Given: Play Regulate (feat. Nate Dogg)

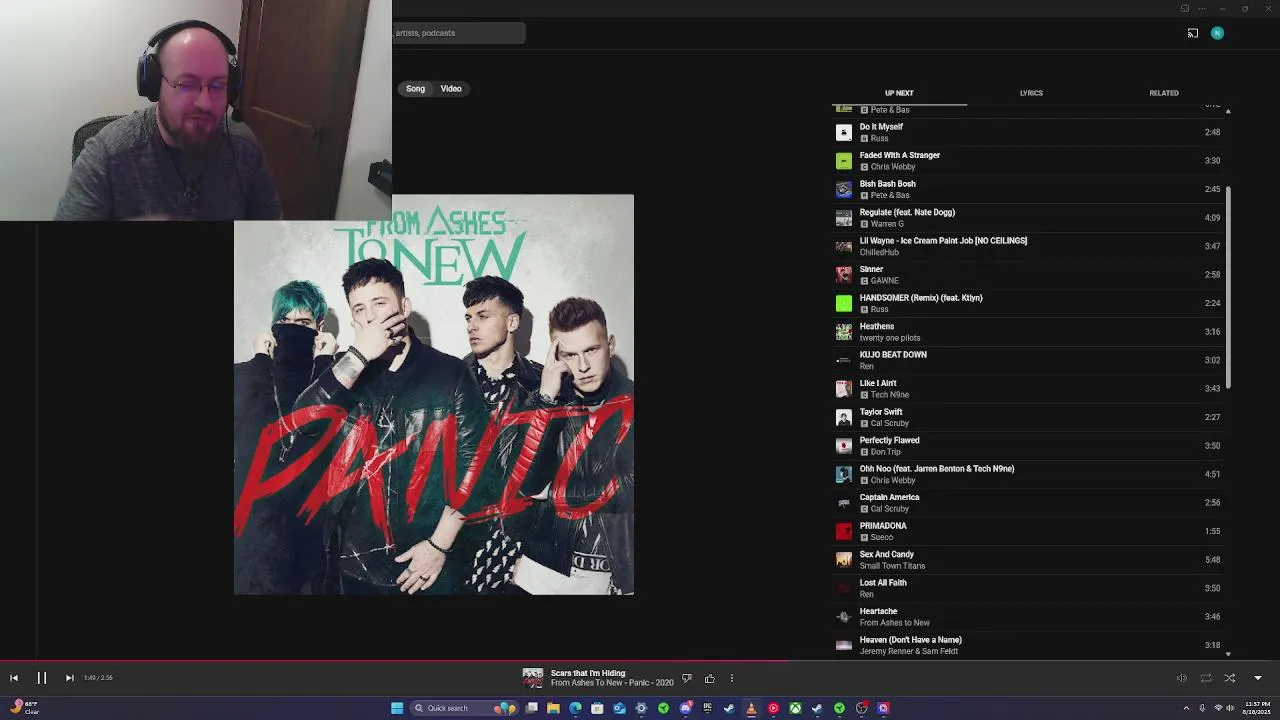Looking at the screenshot, I should coord(1028,218).
